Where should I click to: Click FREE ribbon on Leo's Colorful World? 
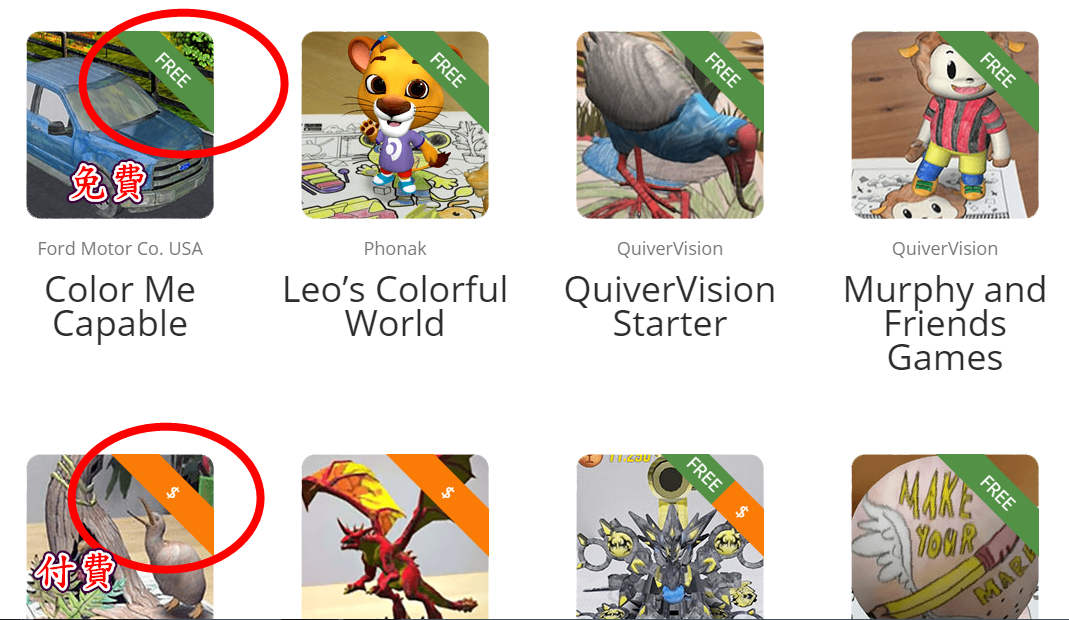[447, 71]
